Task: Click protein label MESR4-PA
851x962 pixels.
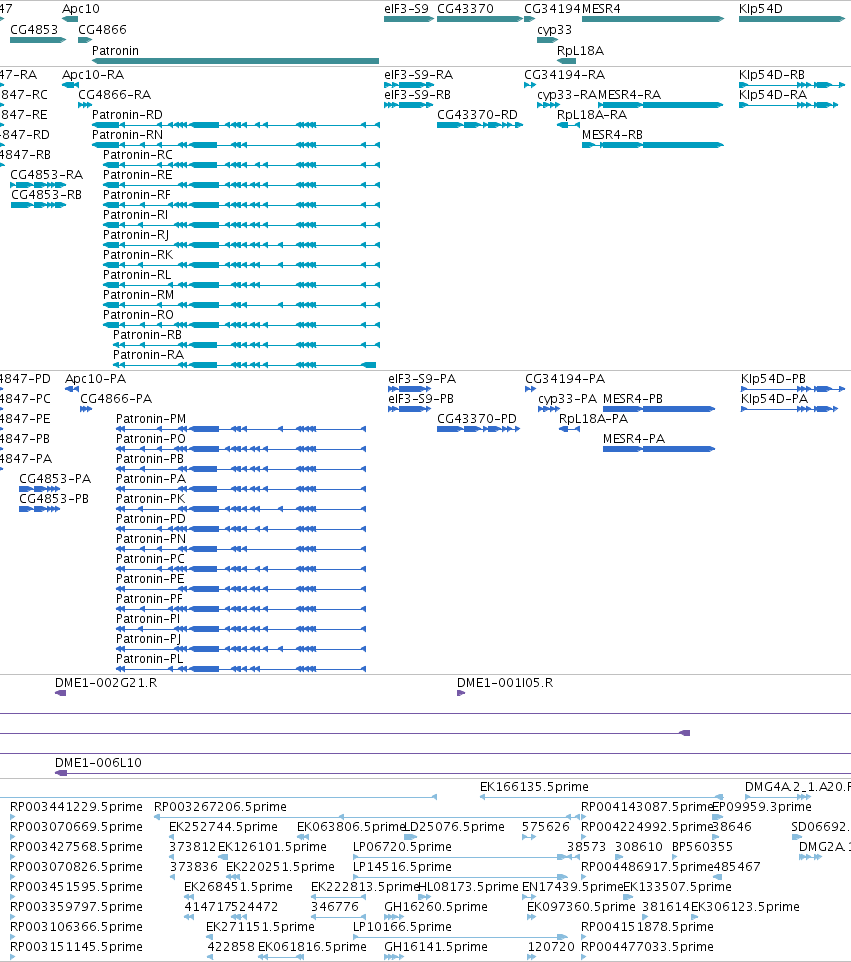Action: tap(634, 439)
